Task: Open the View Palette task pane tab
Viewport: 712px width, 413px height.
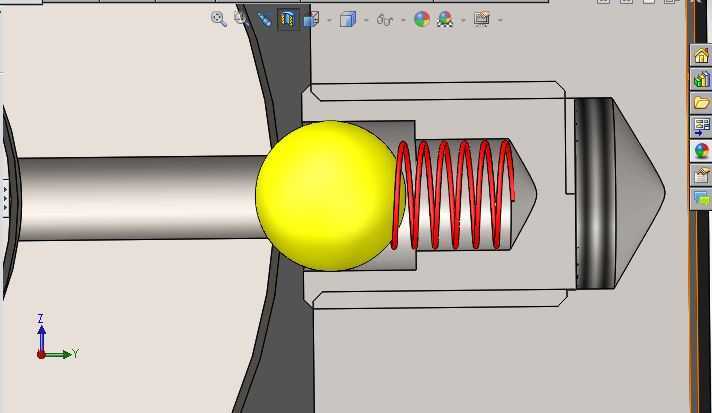Action: 701,127
